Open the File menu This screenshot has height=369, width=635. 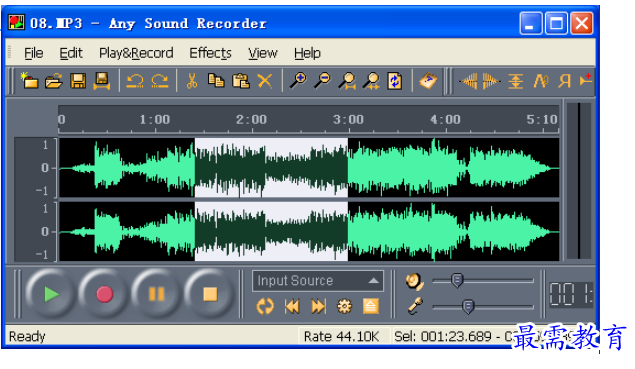34,53
